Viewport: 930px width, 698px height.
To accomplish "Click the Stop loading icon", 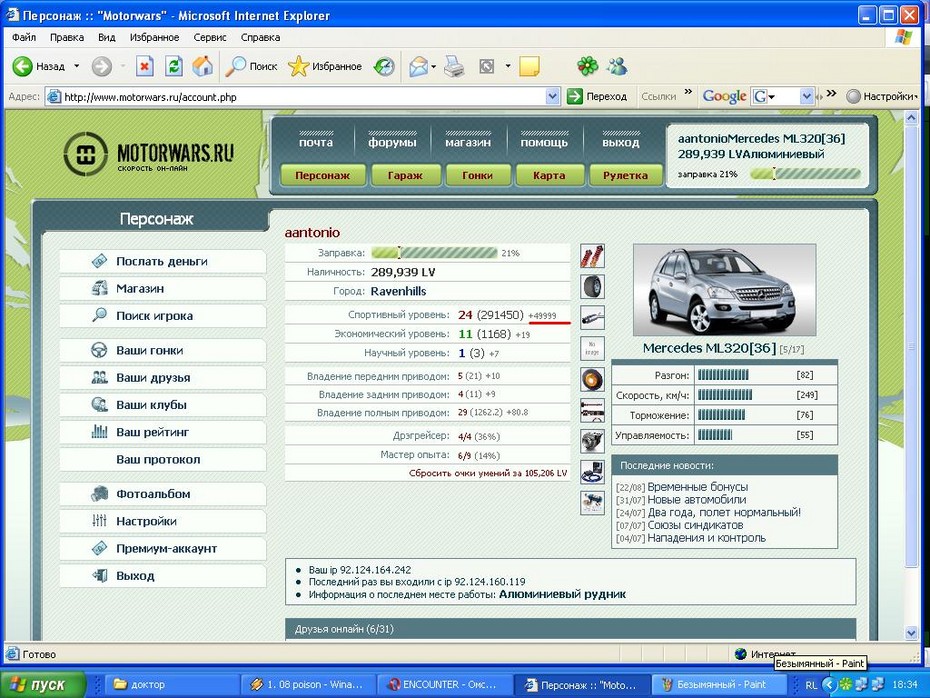I will [144, 66].
